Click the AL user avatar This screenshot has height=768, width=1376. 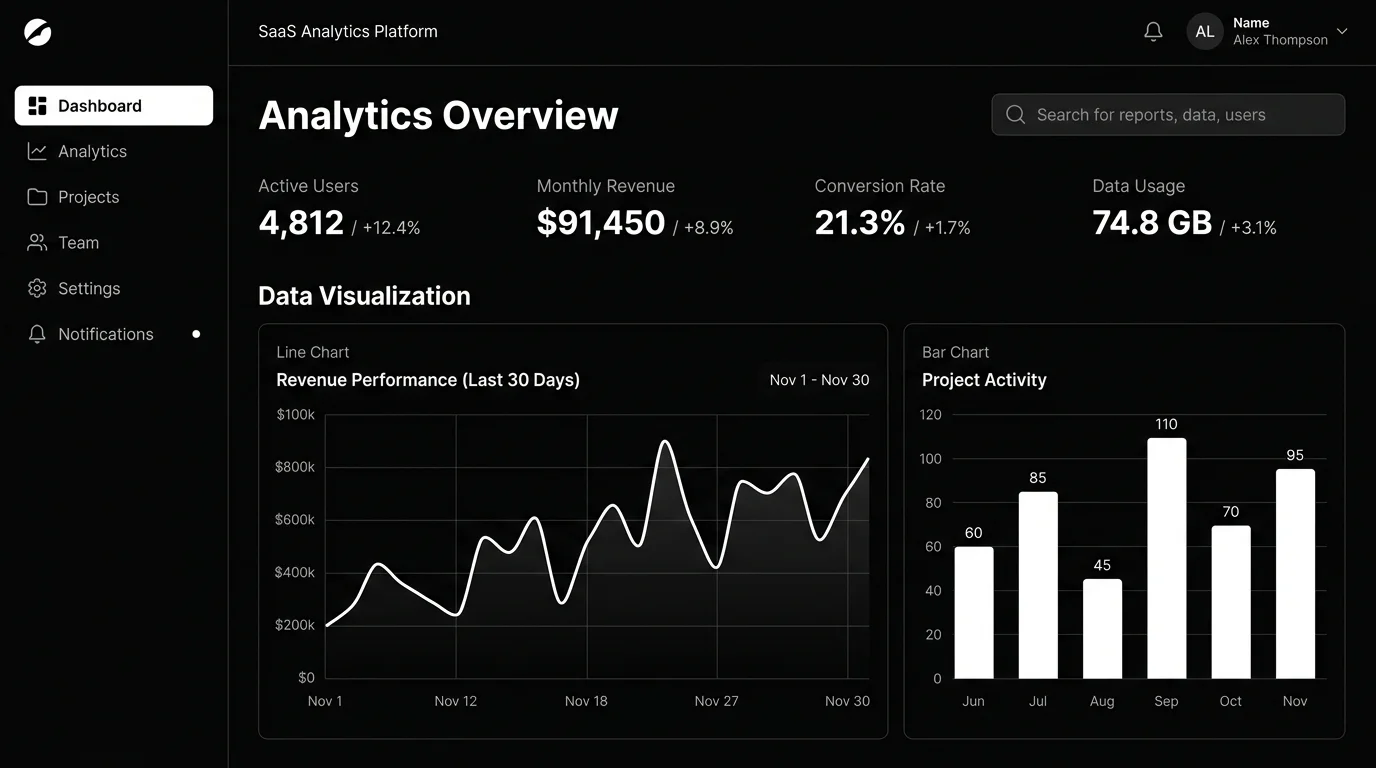1205,32
